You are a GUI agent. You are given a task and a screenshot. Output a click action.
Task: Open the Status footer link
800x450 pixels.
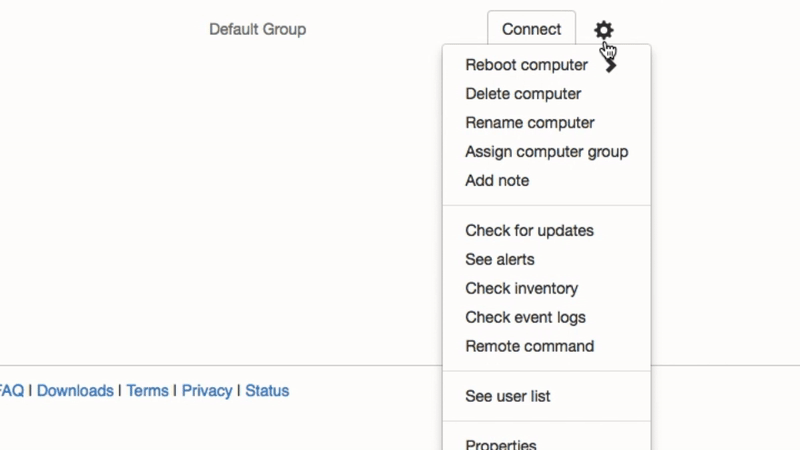tap(267, 391)
